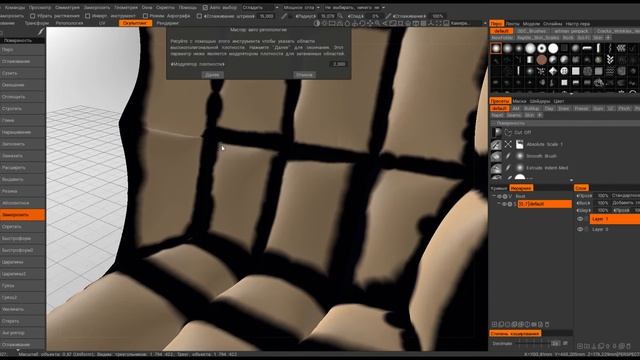Select the Резина sculpt tool
Image resolution: width=640 pixels, height=360 pixels.
pyautogui.click(x=22, y=191)
